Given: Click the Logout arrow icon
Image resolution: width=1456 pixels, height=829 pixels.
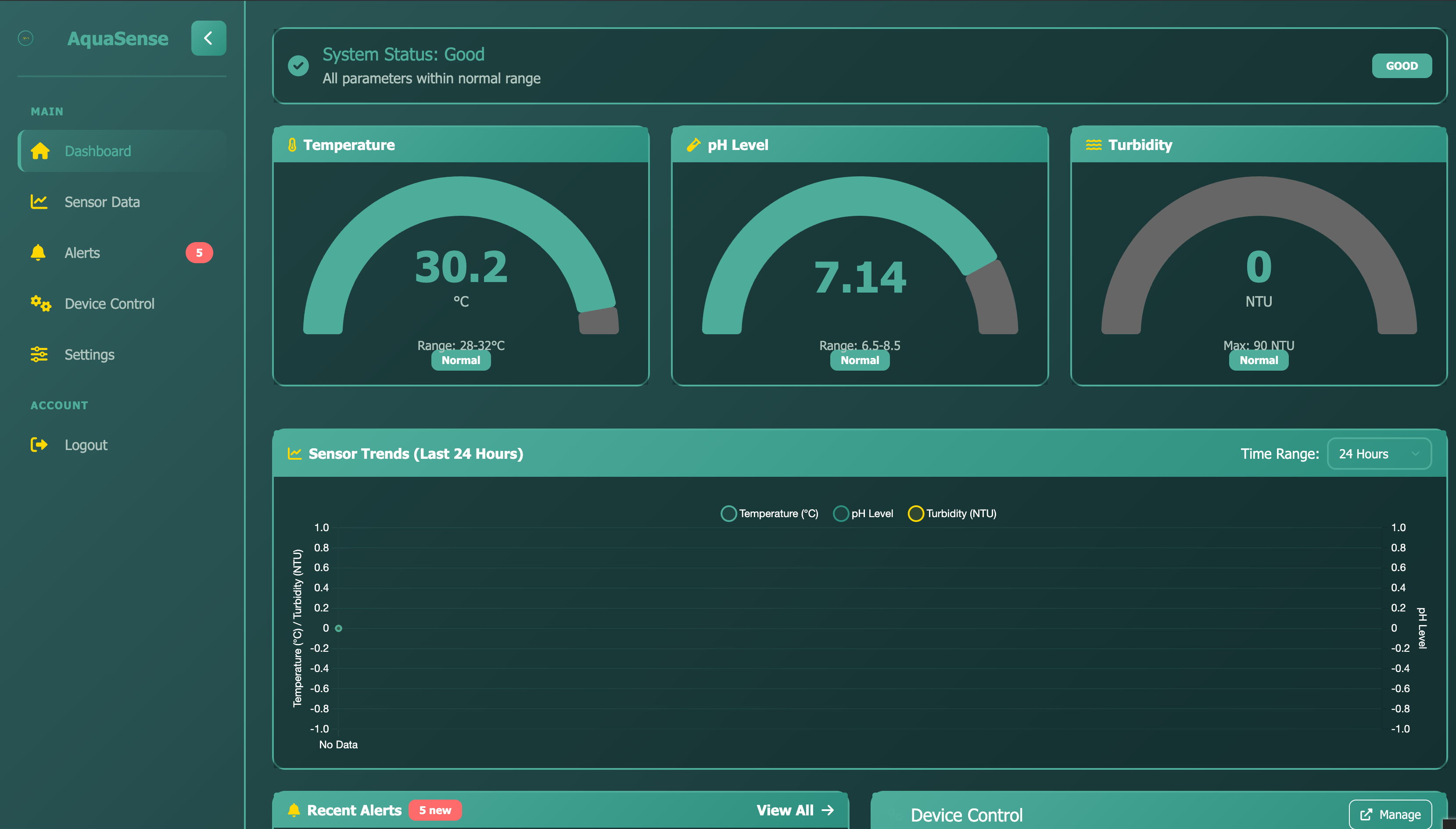Looking at the screenshot, I should (39, 445).
